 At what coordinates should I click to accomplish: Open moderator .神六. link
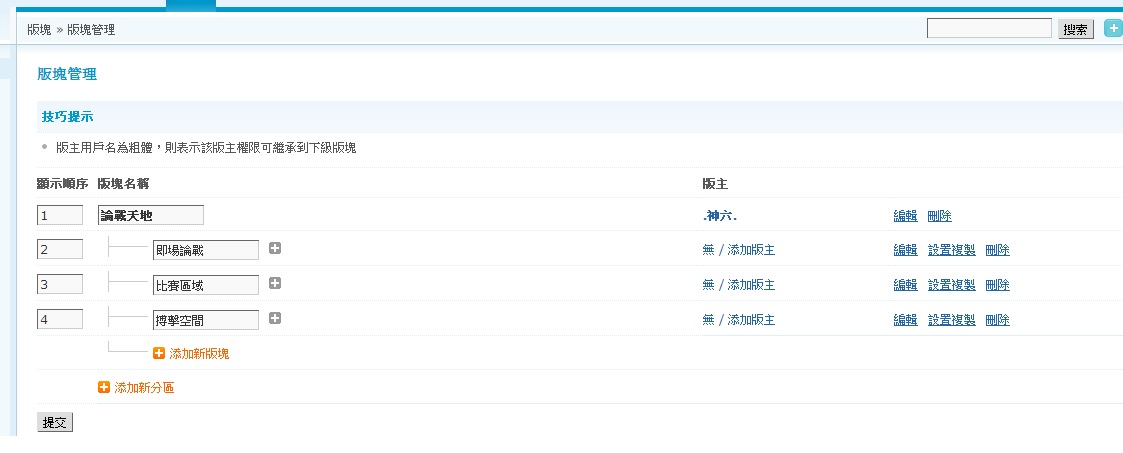click(x=720, y=216)
